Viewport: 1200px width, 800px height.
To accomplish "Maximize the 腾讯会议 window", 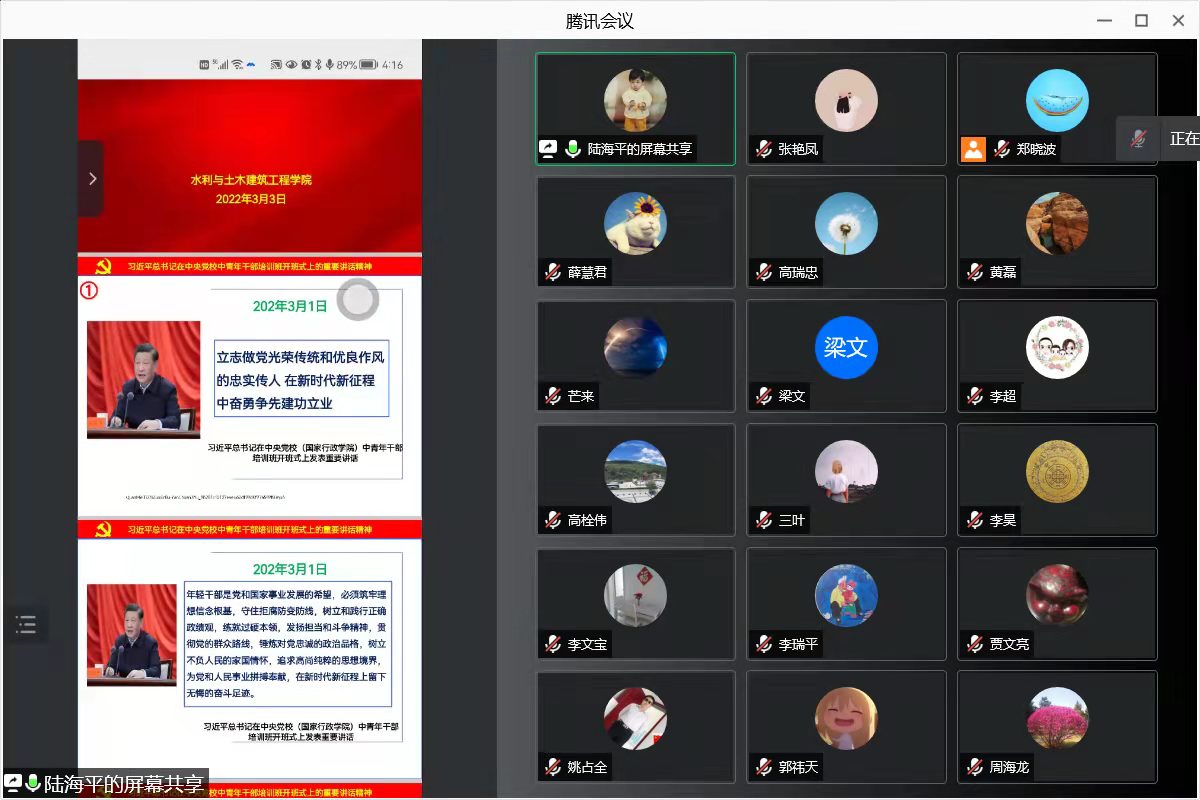I will coord(1141,20).
